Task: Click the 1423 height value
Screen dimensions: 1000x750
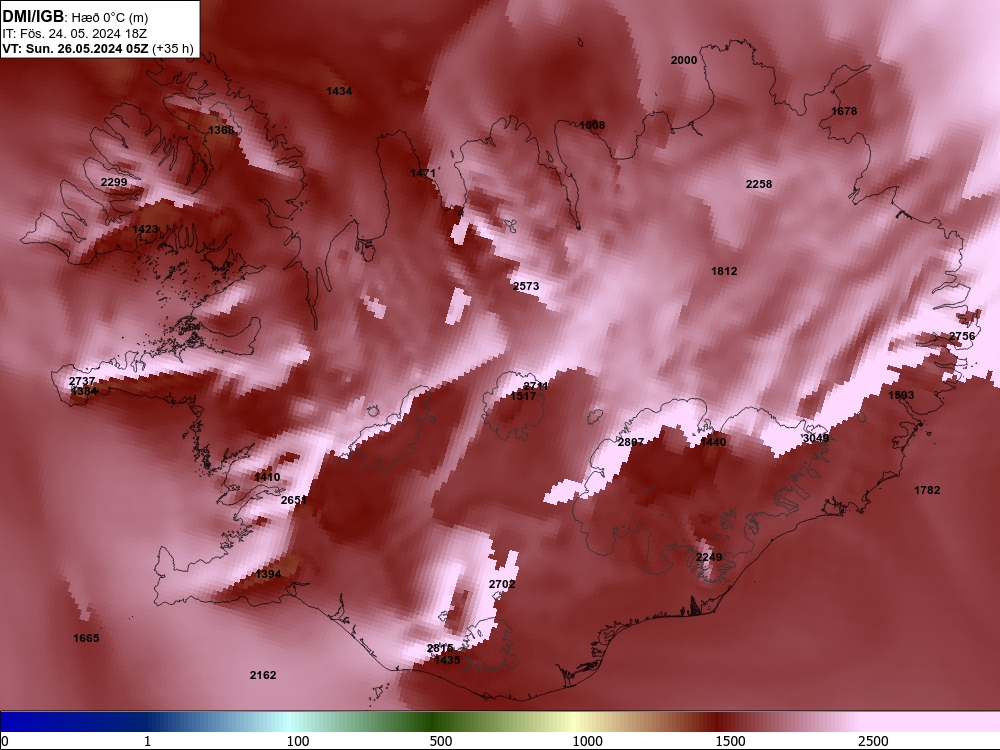Action: coord(145,230)
